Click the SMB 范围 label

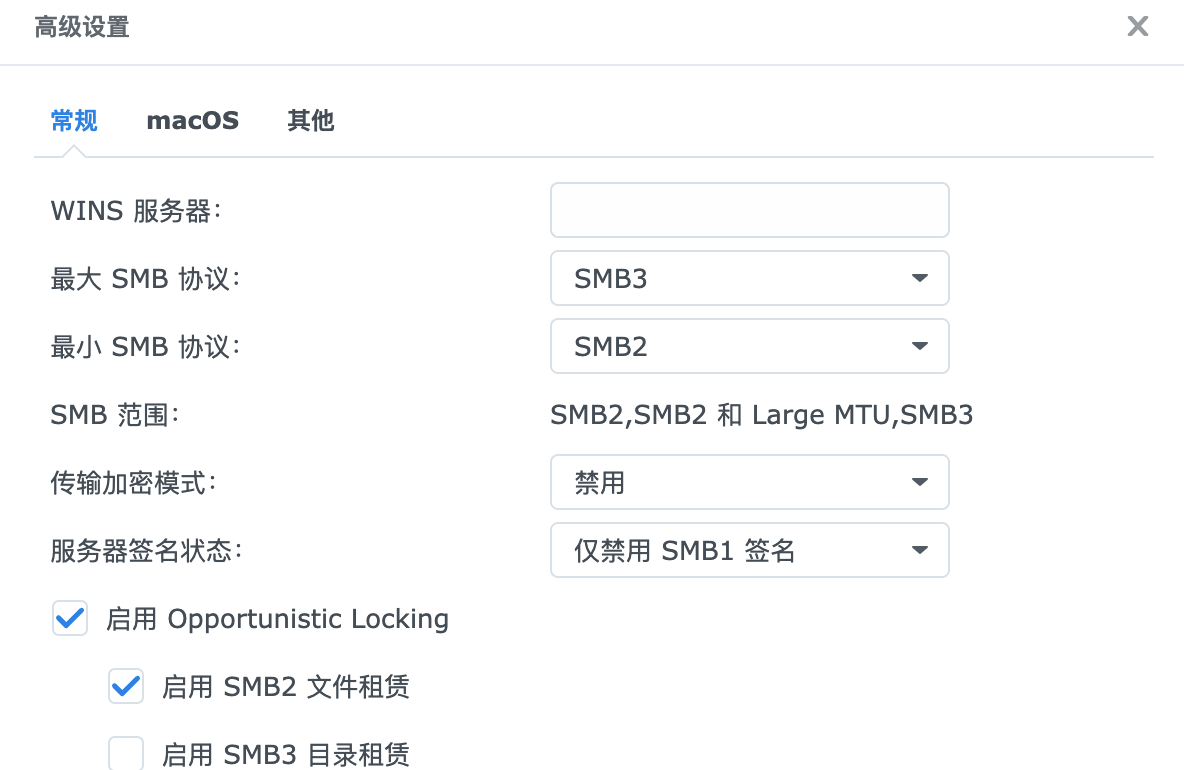pyautogui.click(x=114, y=415)
